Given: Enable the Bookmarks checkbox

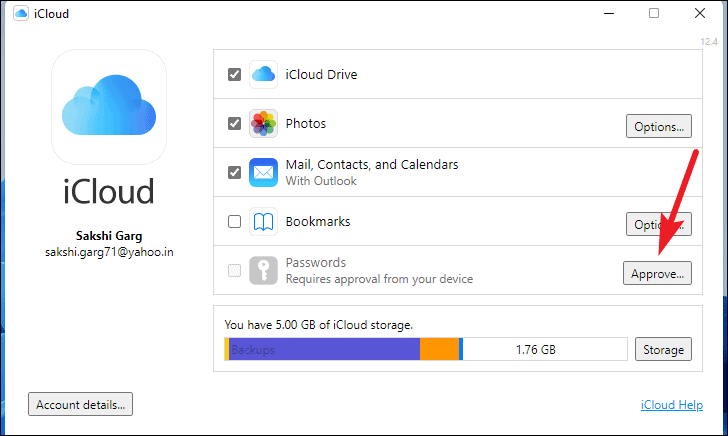Looking at the screenshot, I should [x=234, y=221].
